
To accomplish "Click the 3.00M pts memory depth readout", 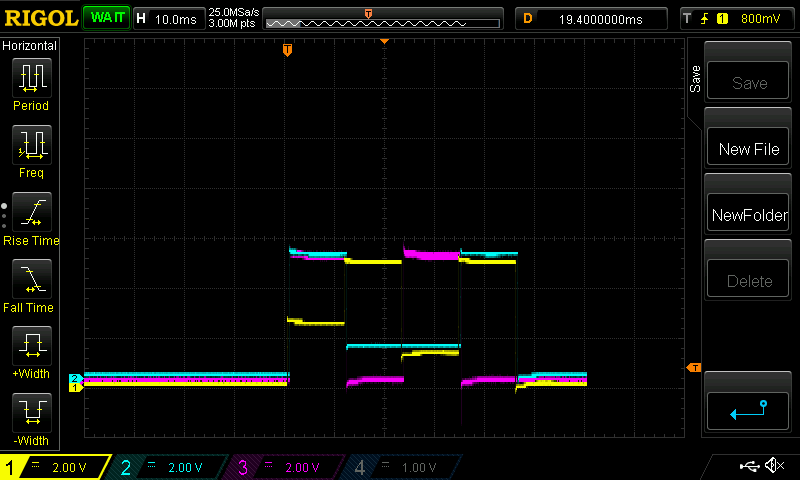I will 232,23.
